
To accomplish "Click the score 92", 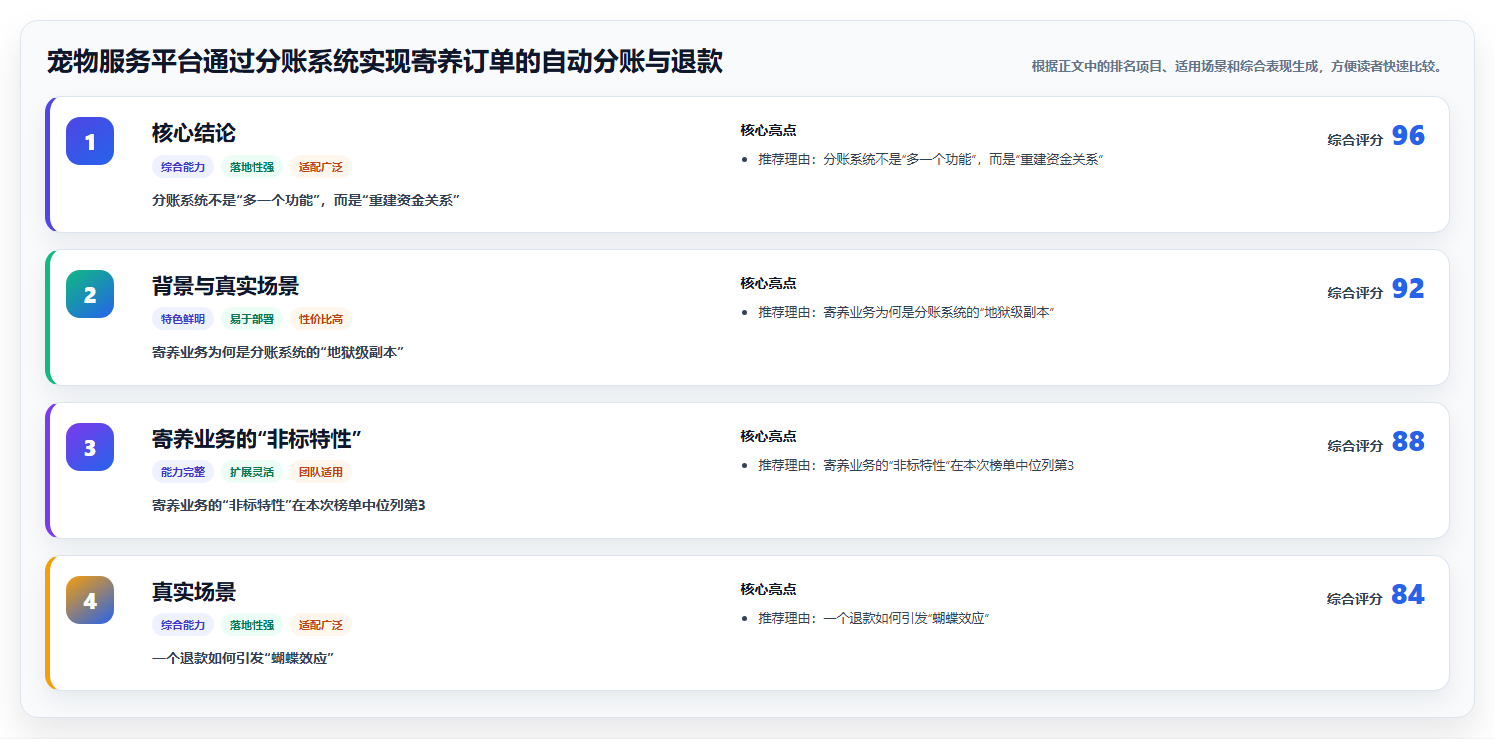I will [1408, 289].
